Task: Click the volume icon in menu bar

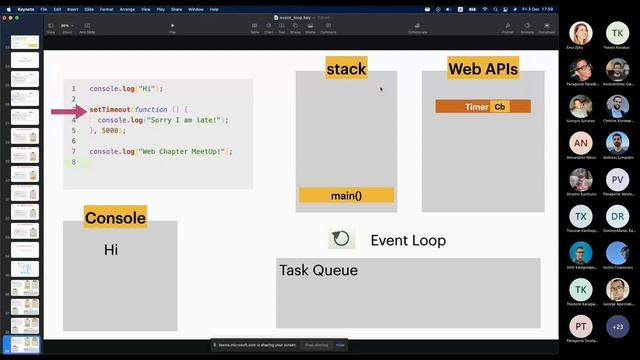Action: click(x=448, y=9)
